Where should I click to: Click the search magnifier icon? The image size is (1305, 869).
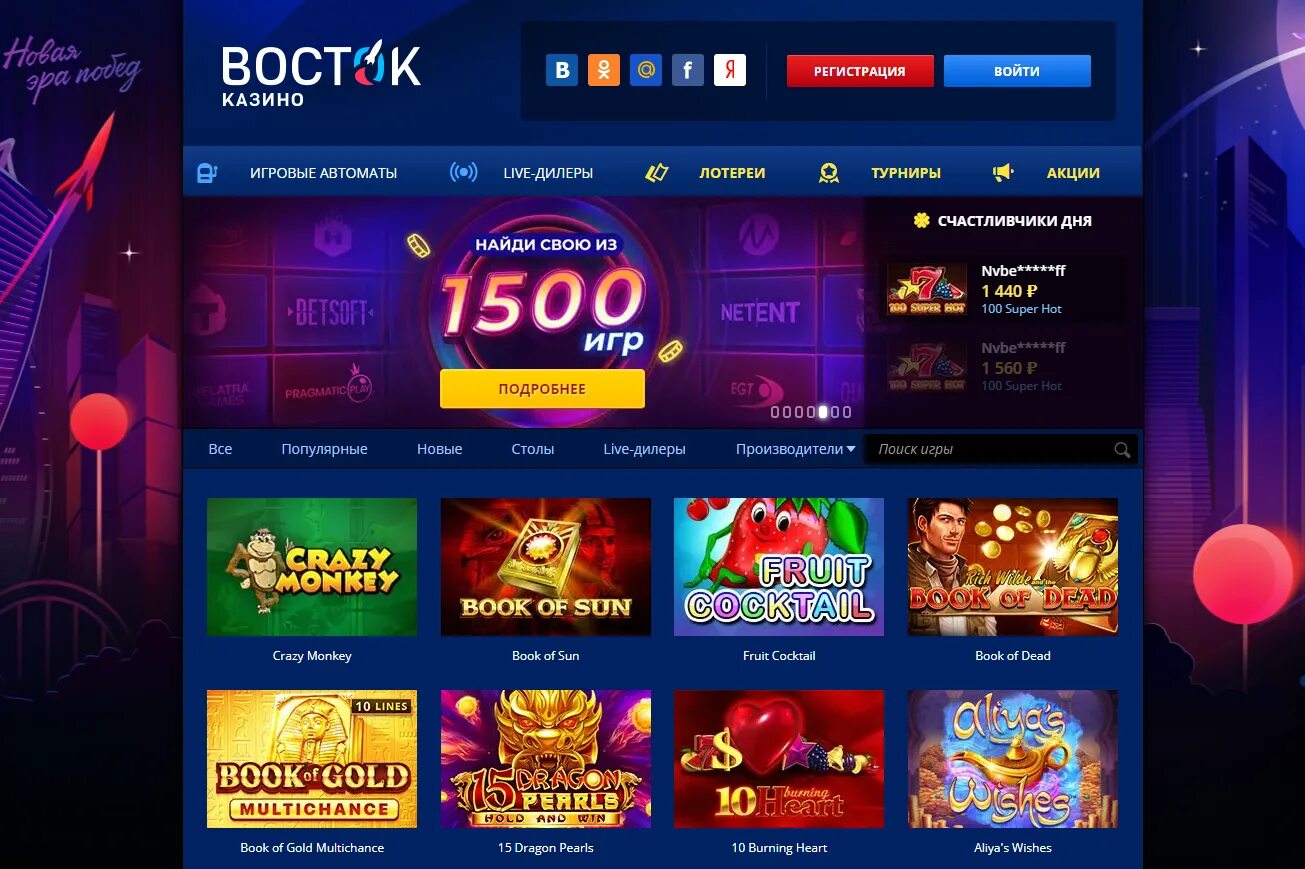1122,450
